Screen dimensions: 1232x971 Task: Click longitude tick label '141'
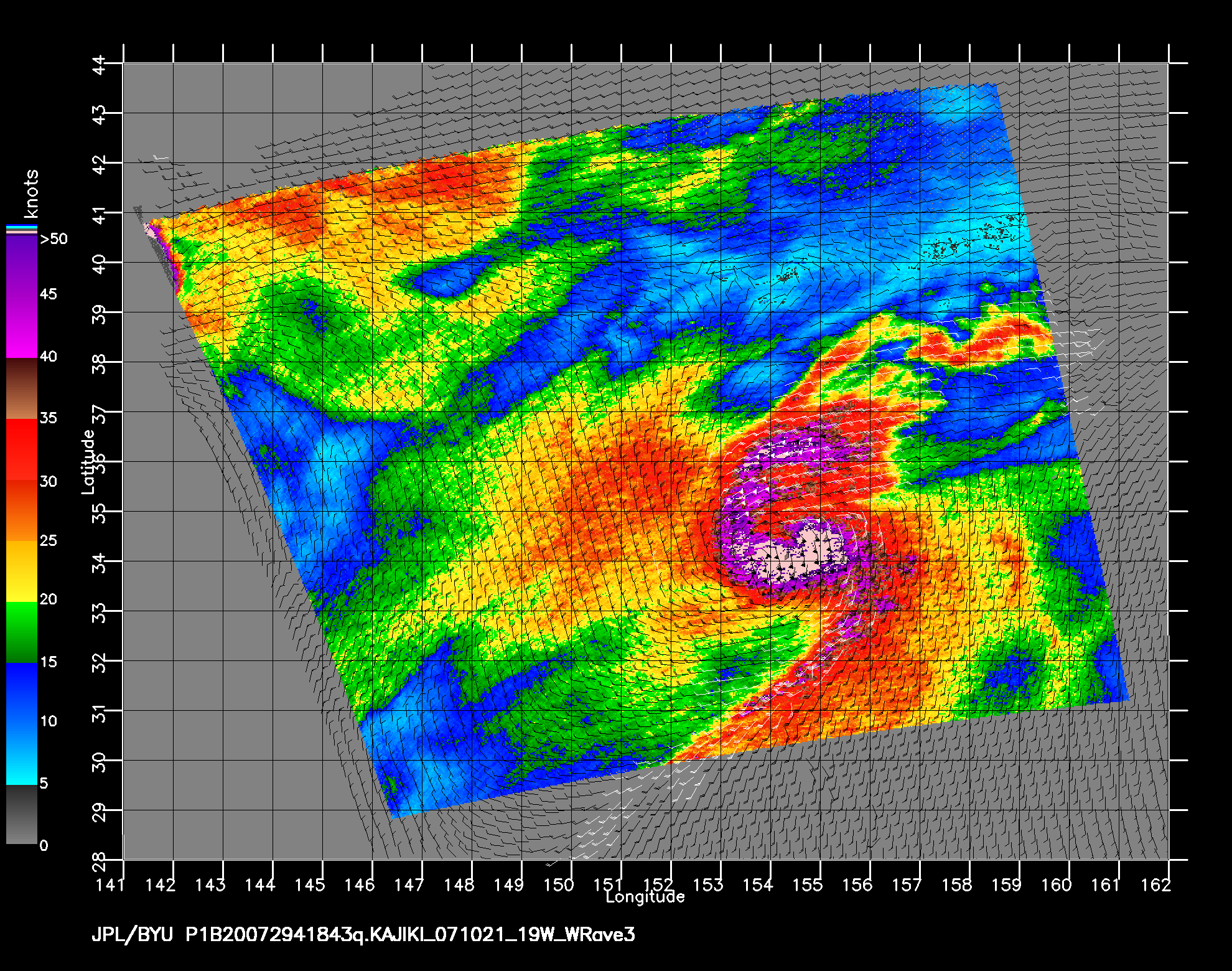[110, 884]
